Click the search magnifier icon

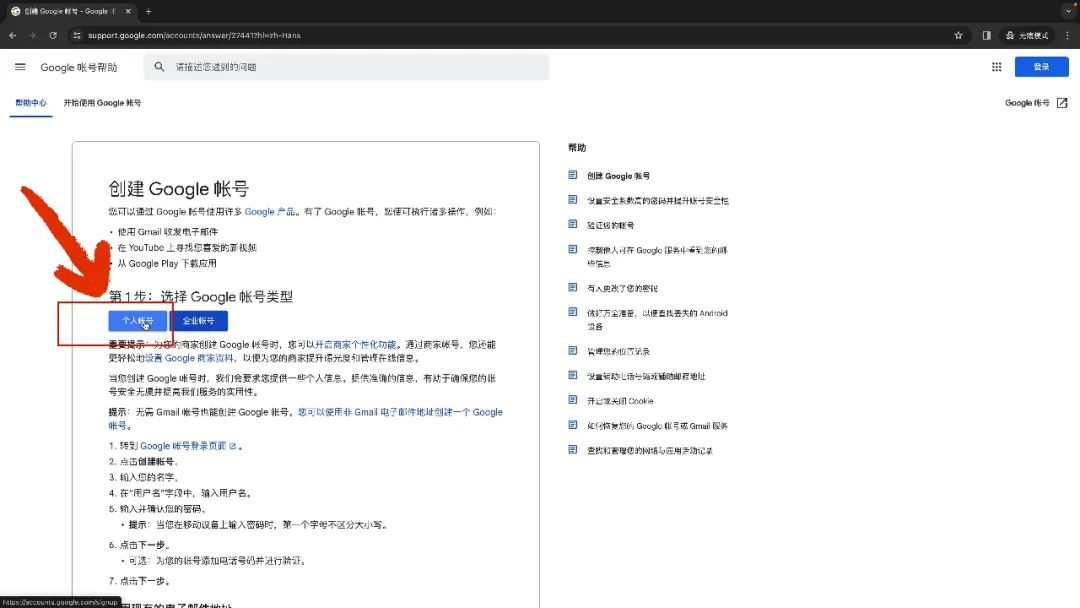click(x=159, y=67)
